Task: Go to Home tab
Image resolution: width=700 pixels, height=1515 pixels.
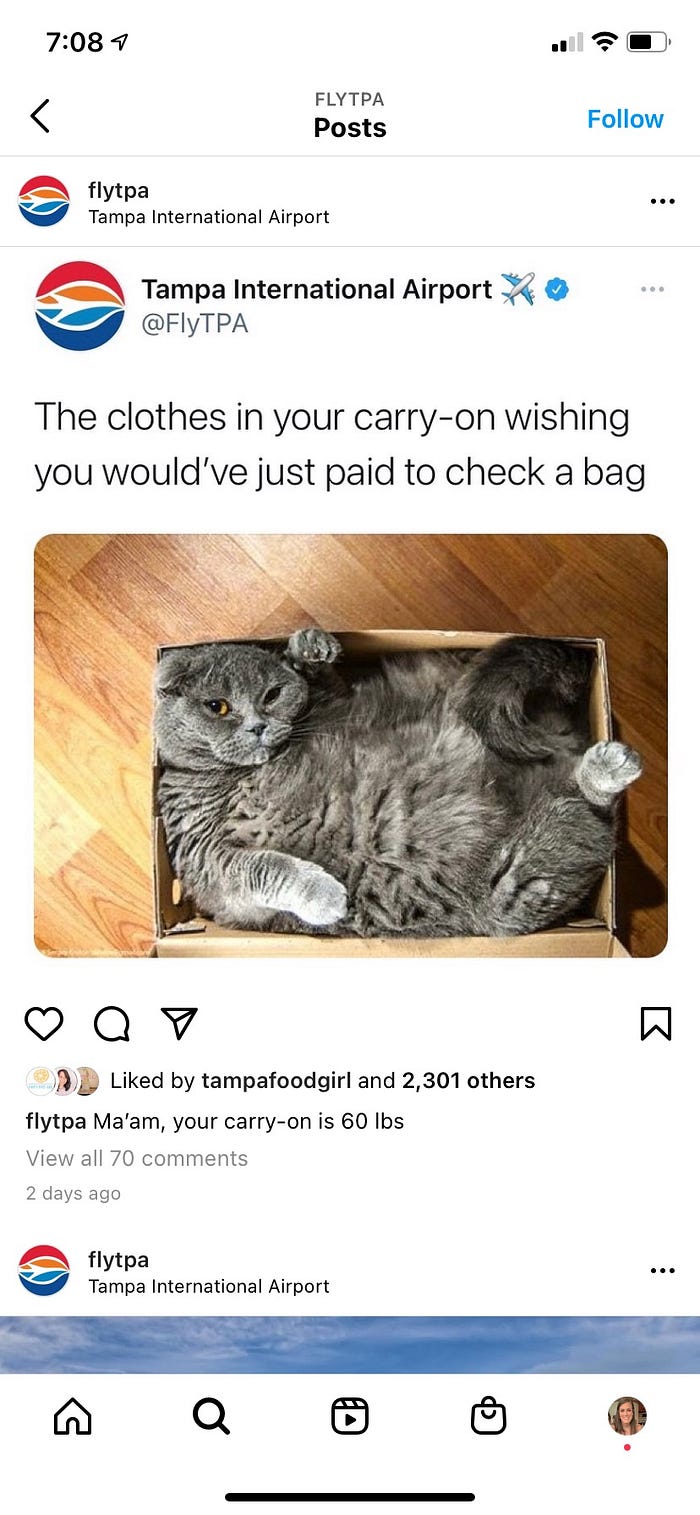Action: tap(72, 1416)
